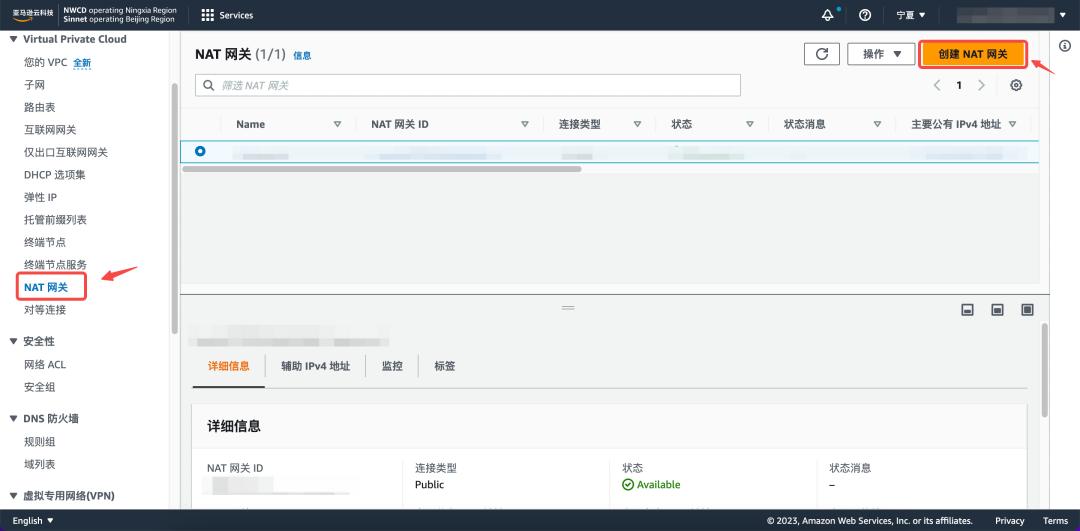
Task: Open the 操作 actions dropdown
Action: pos(881,54)
